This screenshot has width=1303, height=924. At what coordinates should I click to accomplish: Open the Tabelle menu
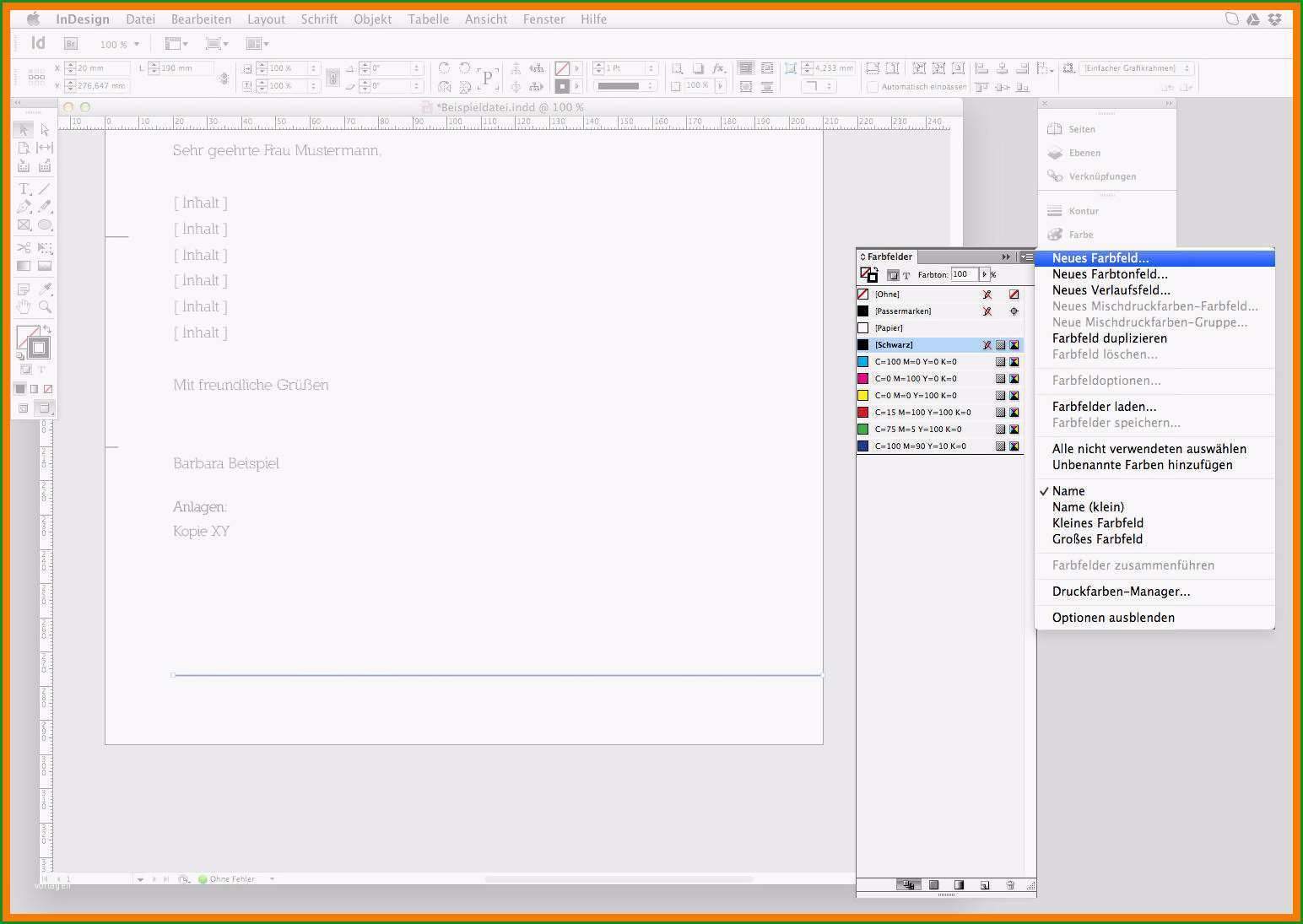click(428, 19)
